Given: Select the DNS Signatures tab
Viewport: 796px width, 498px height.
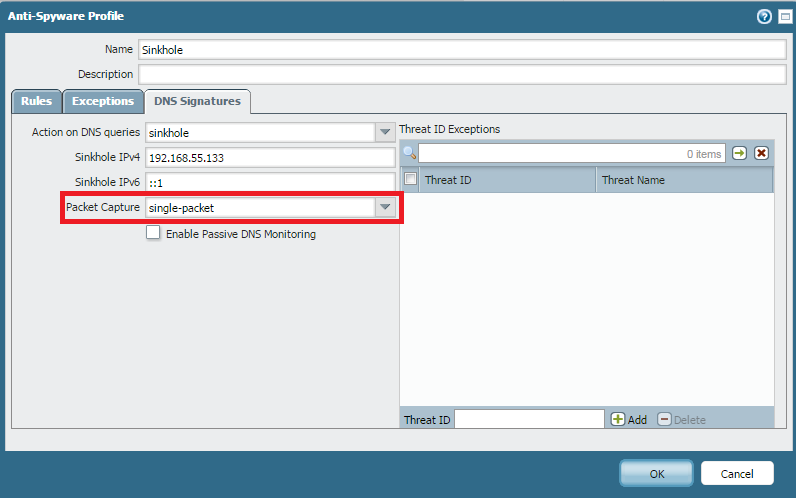Looking at the screenshot, I should click(197, 101).
